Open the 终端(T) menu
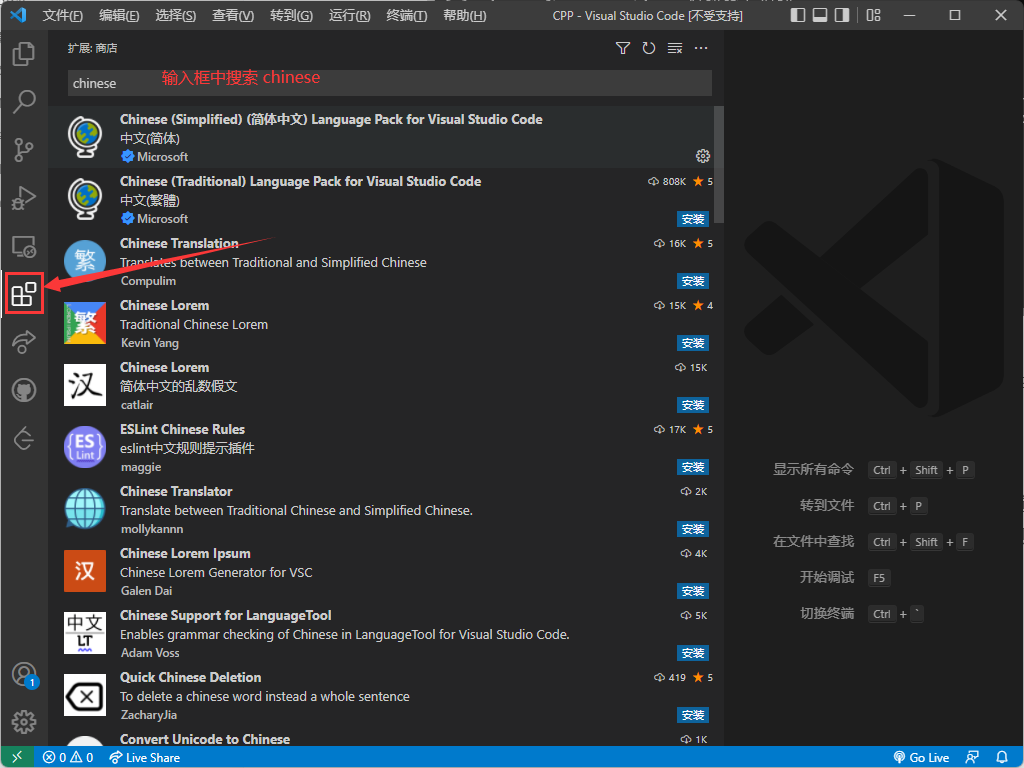1024x768 pixels. [x=406, y=15]
